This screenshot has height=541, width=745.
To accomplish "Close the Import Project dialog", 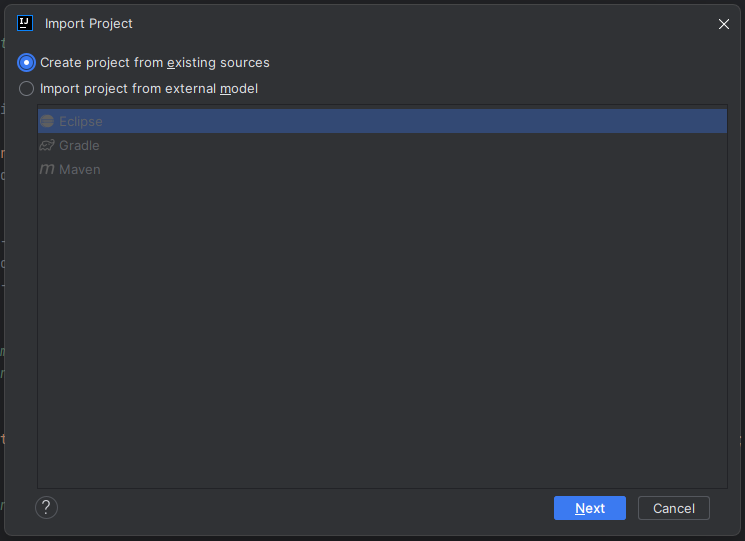I will pos(724,24).
